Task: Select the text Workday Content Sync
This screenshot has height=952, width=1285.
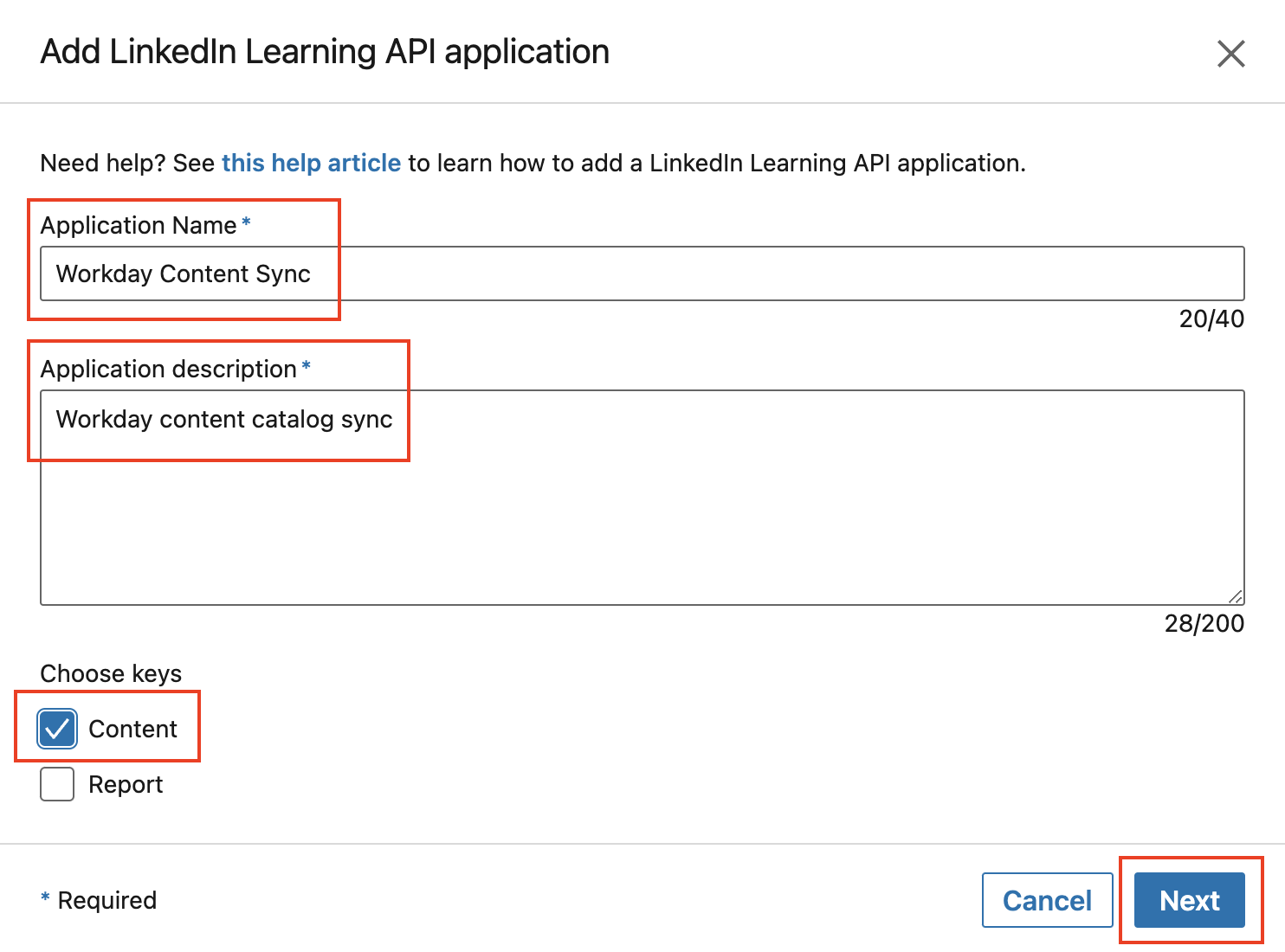Action: coord(184,273)
